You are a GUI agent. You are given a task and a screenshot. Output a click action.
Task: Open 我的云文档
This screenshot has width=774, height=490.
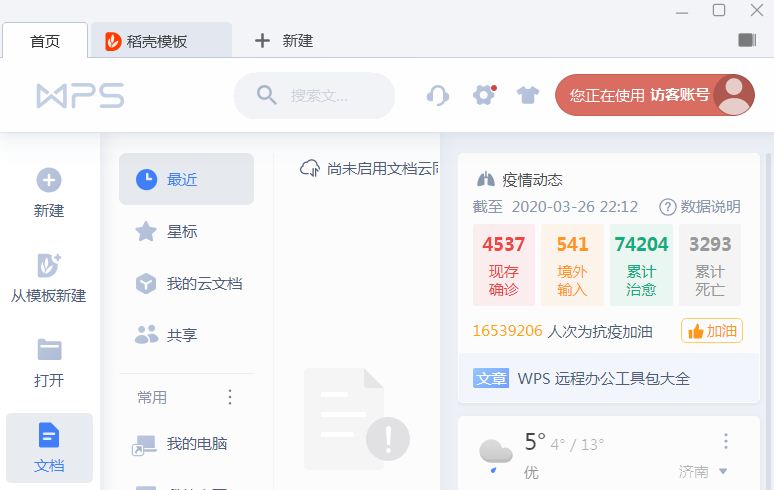[x=187, y=284]
